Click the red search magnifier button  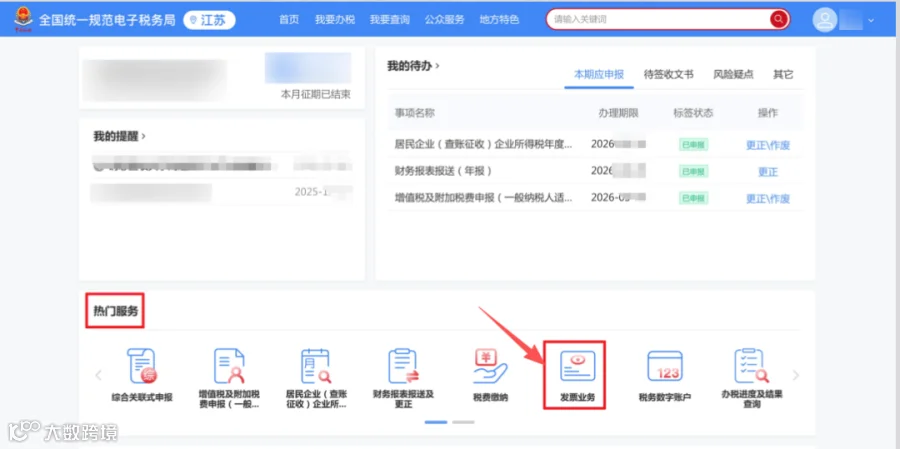click(778, 20)
